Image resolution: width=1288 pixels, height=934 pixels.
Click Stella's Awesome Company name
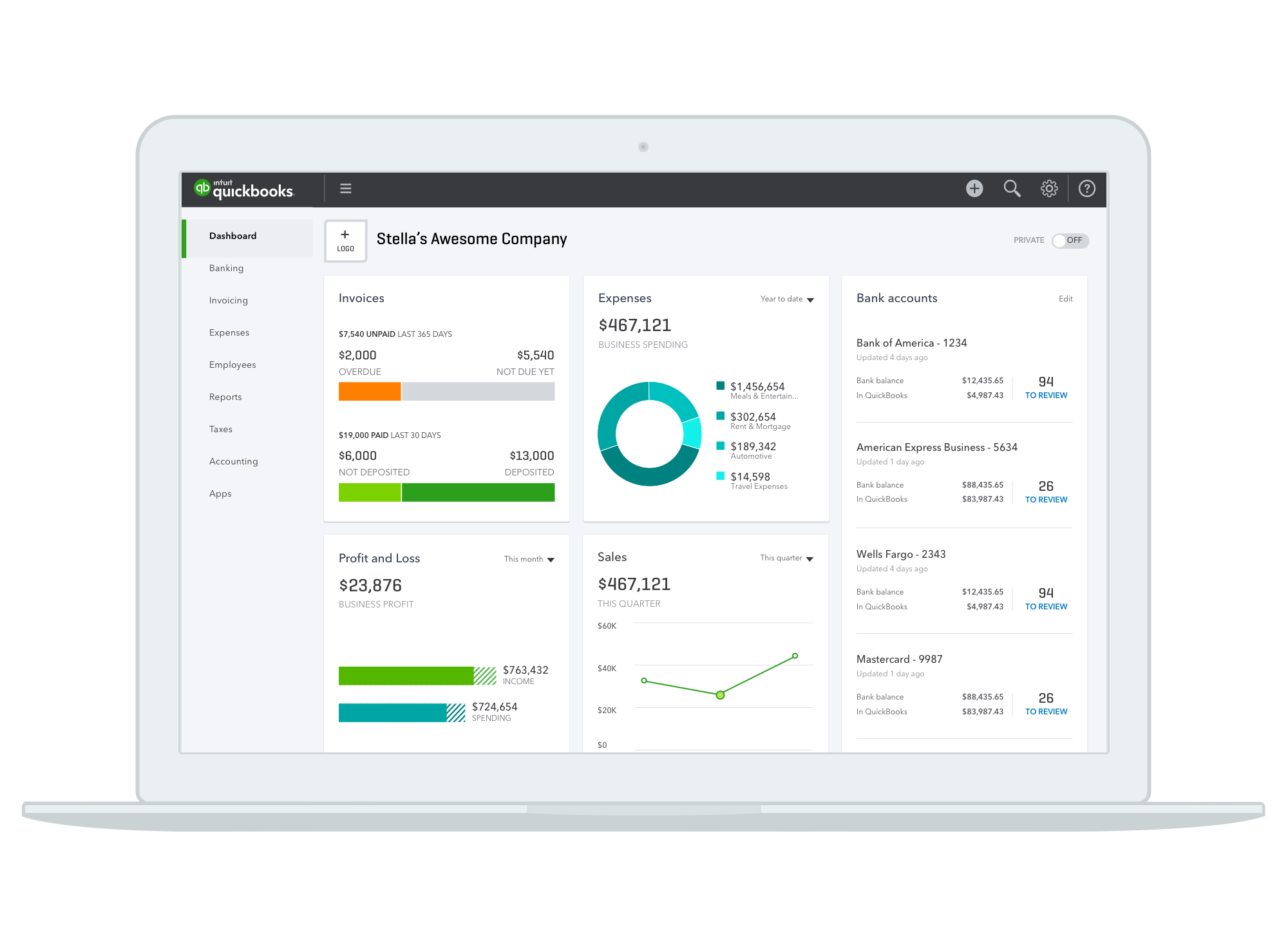click(471, 239)
